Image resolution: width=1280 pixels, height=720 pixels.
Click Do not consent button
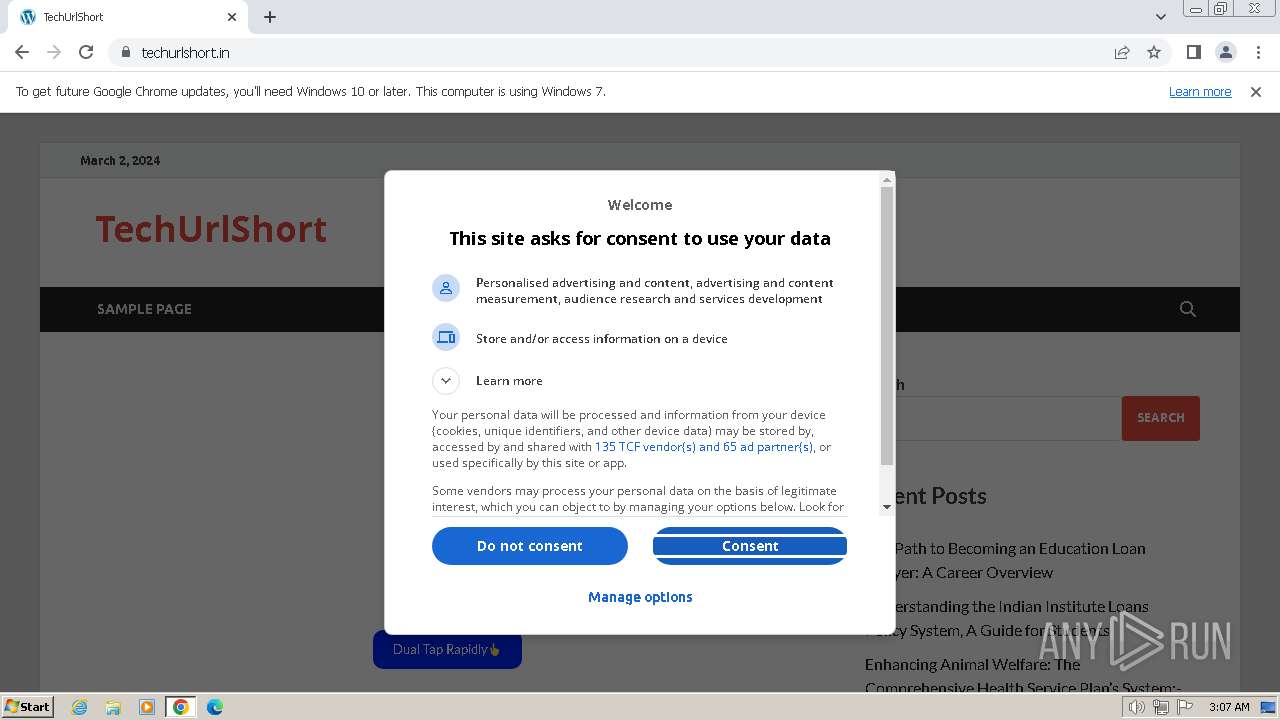tap(530, 546)
